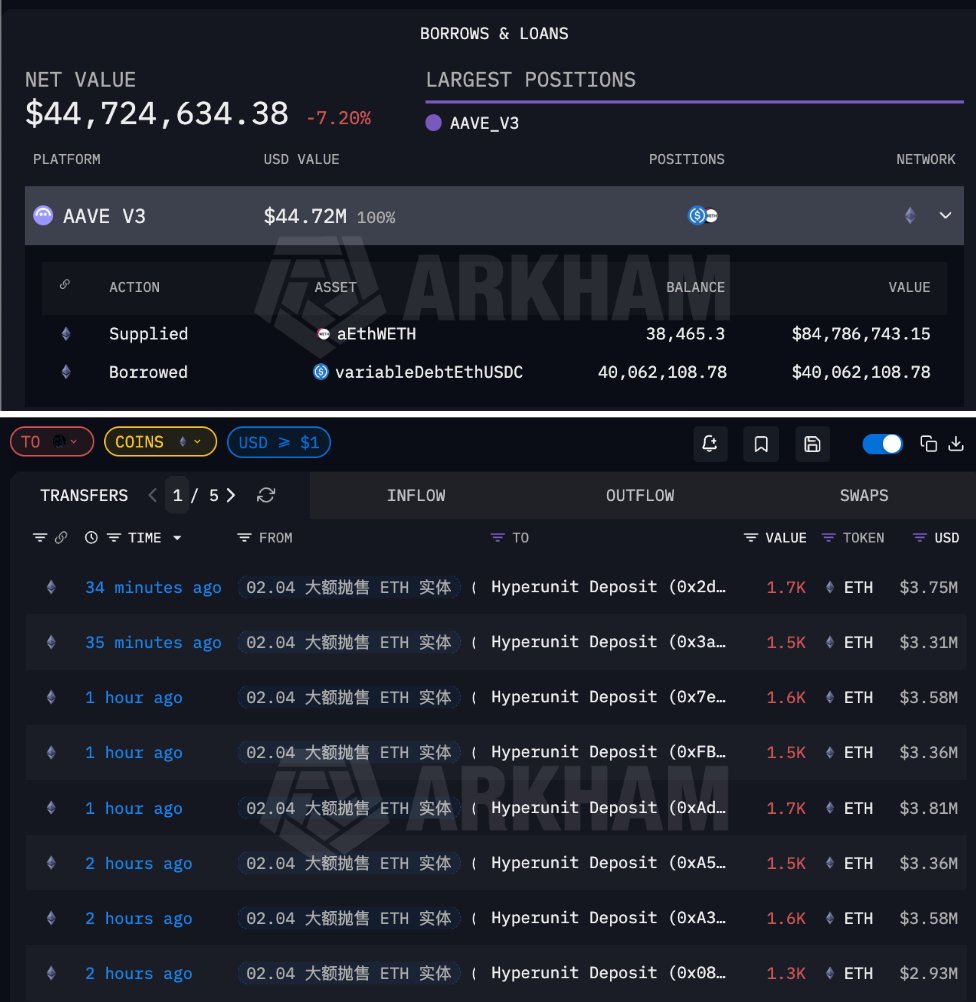Click the 1.3K ETH value
The image size is (976, 1002).
point(786,973)
